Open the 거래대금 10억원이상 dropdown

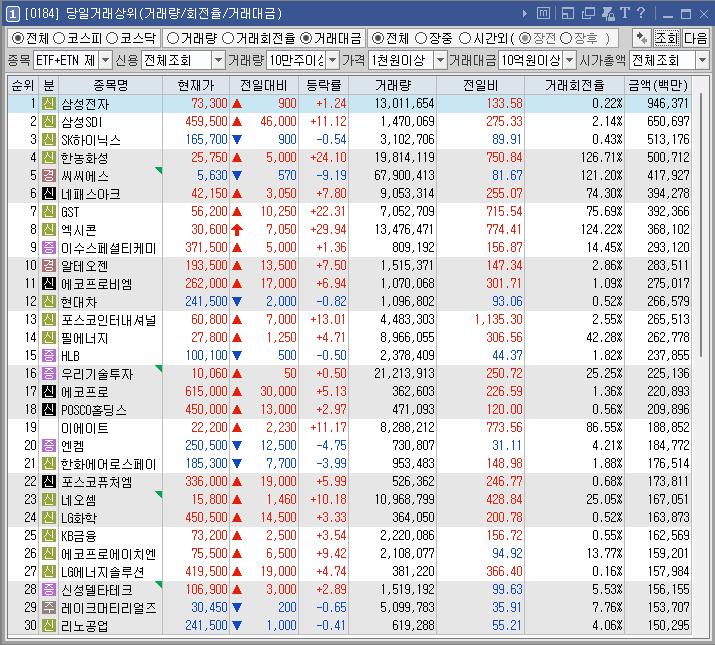pyautogui.click(x=570, y=60)
